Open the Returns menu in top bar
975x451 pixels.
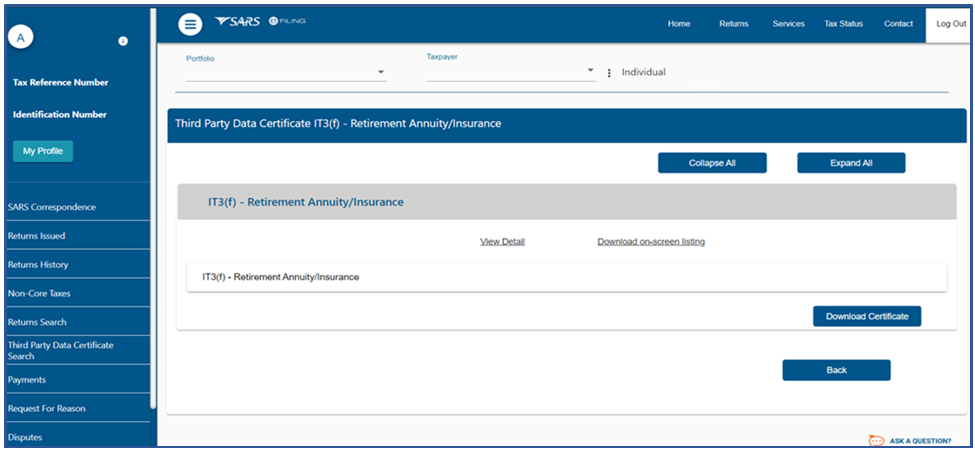733,24
